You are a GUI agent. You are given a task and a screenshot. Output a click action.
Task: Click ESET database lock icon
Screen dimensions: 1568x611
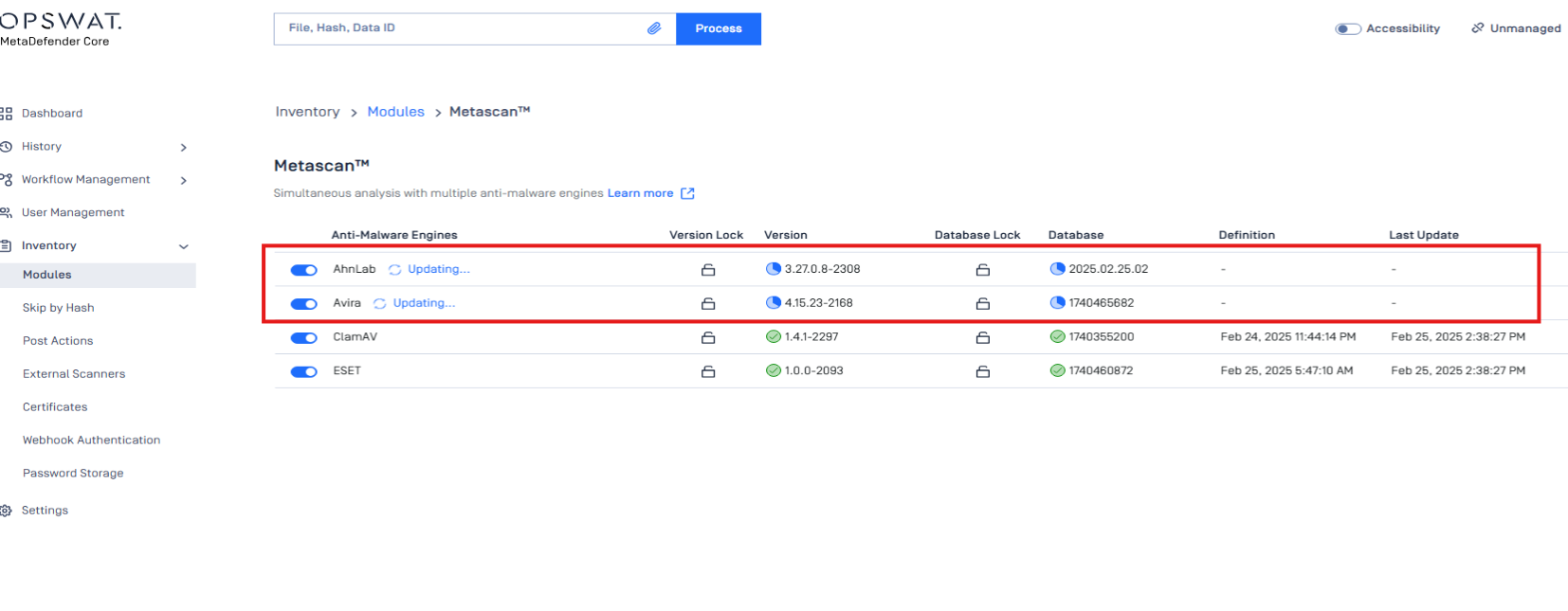tap(983, 372)
